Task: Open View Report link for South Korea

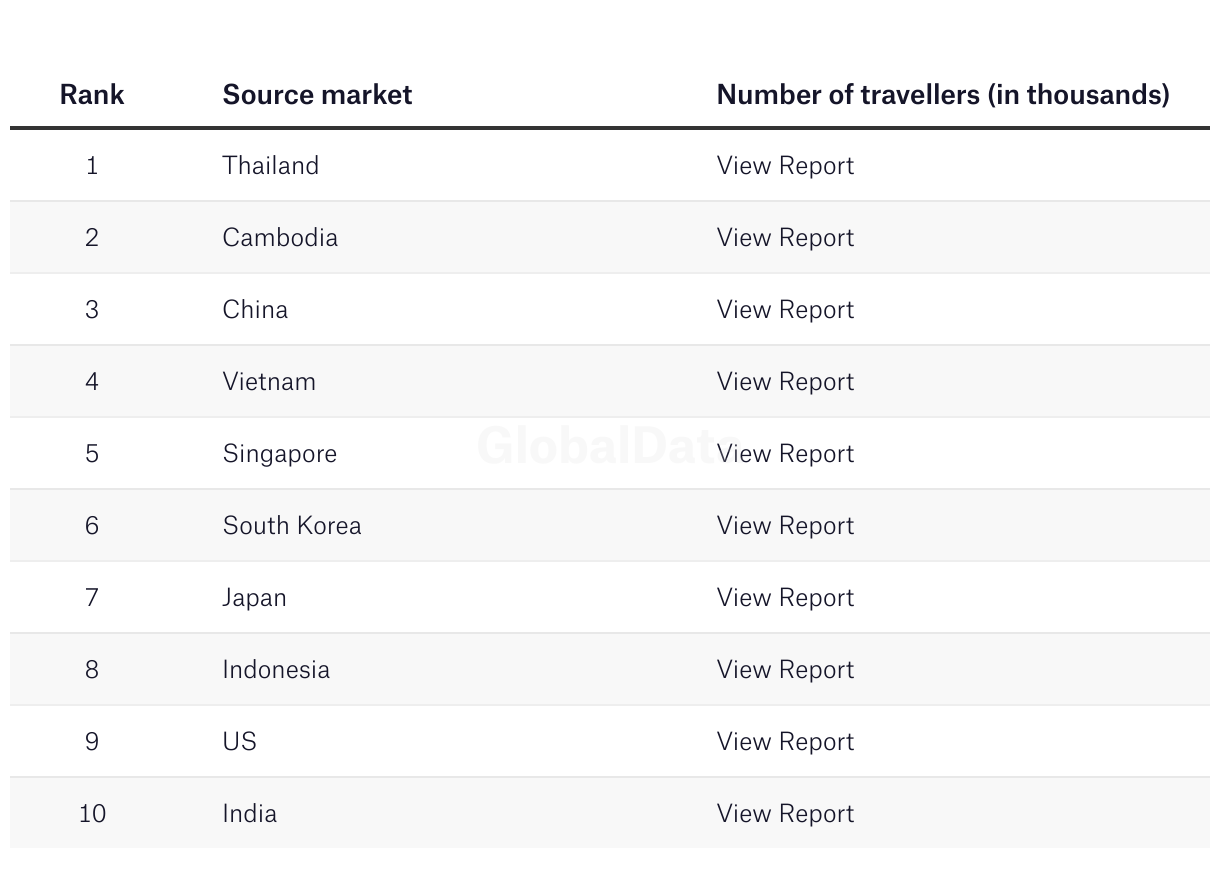Action: 785,525
